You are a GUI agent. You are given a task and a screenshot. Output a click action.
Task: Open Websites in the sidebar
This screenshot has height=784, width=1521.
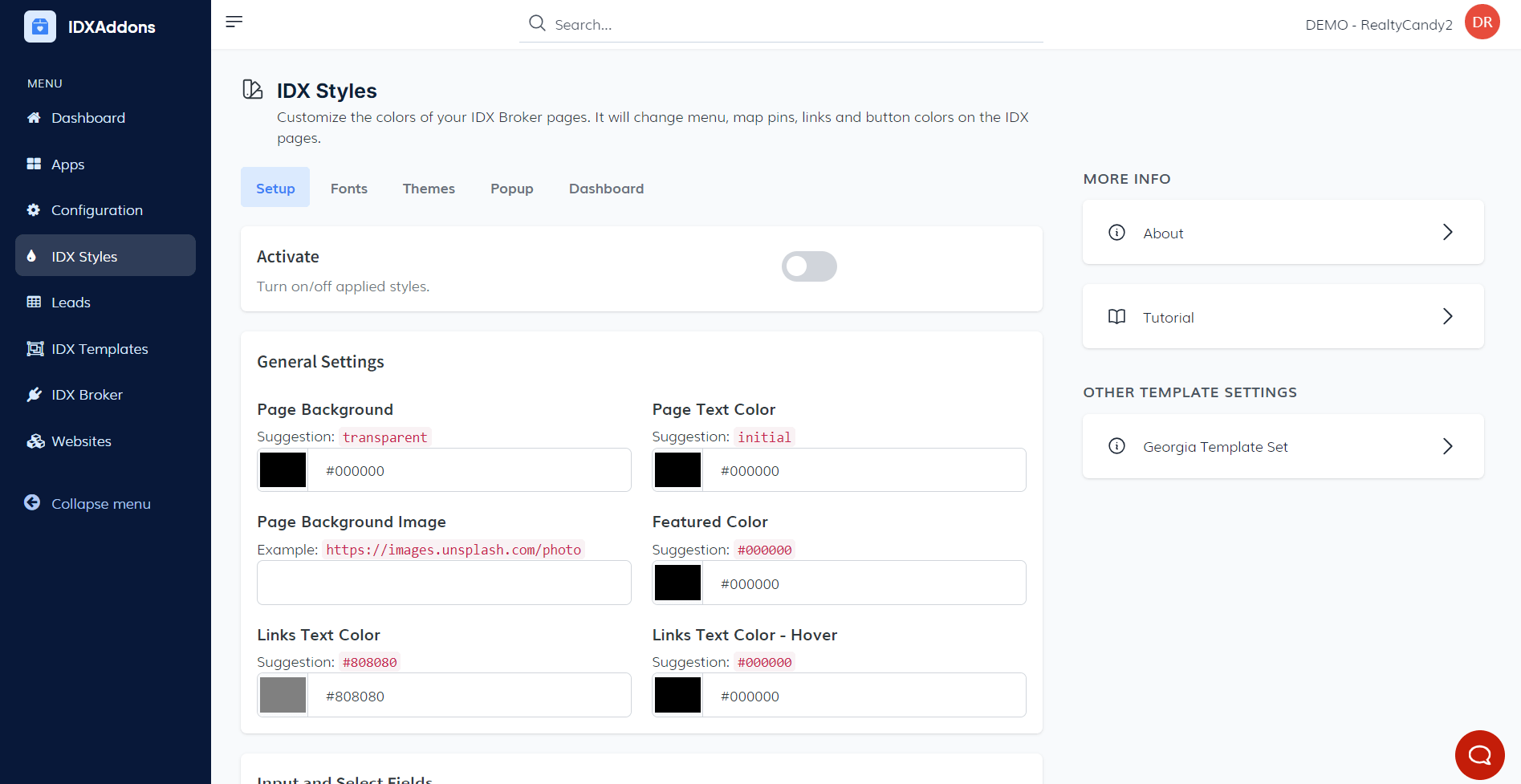[81, 441]
